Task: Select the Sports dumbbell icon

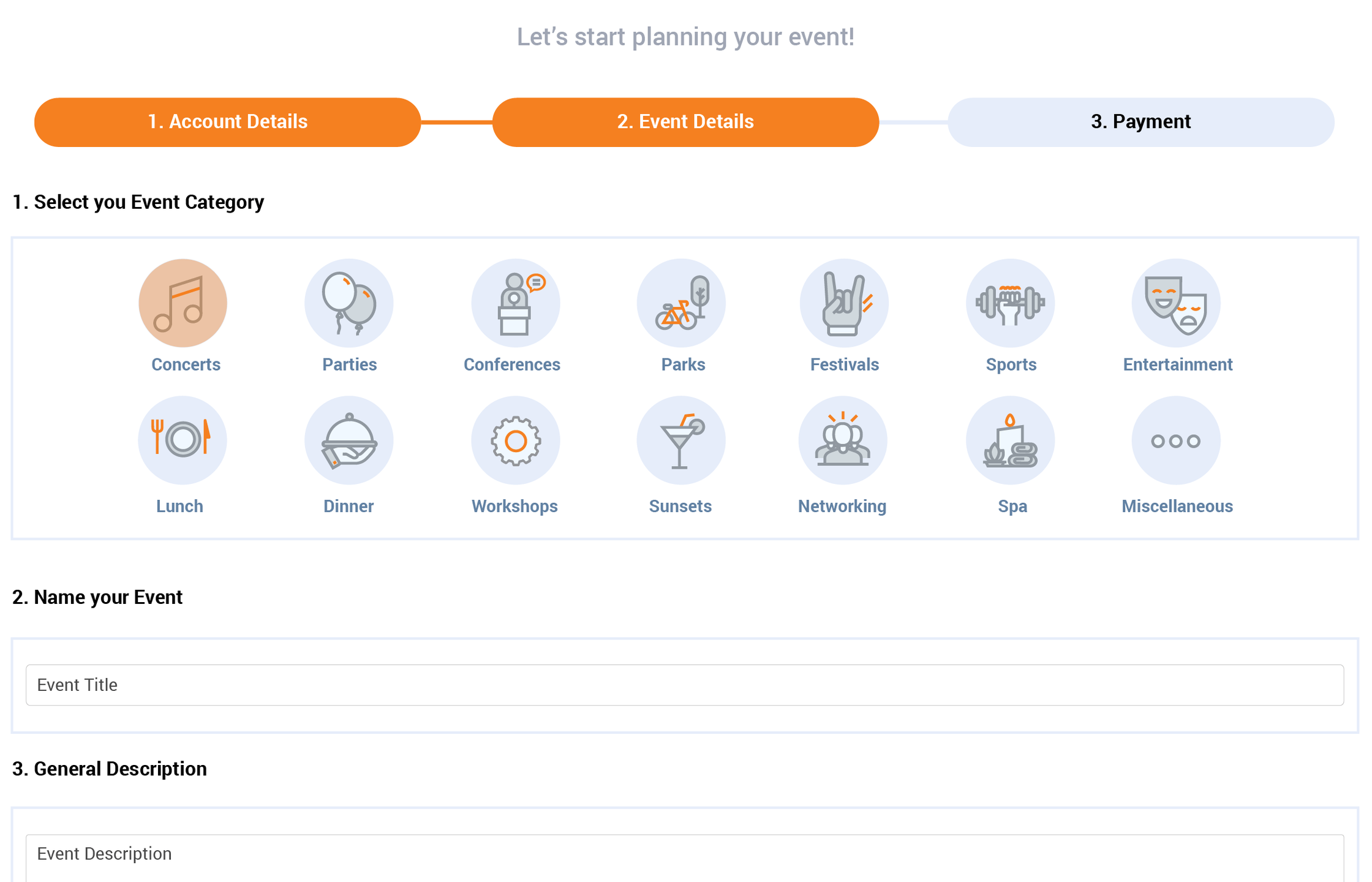Action: (1010, 303)
